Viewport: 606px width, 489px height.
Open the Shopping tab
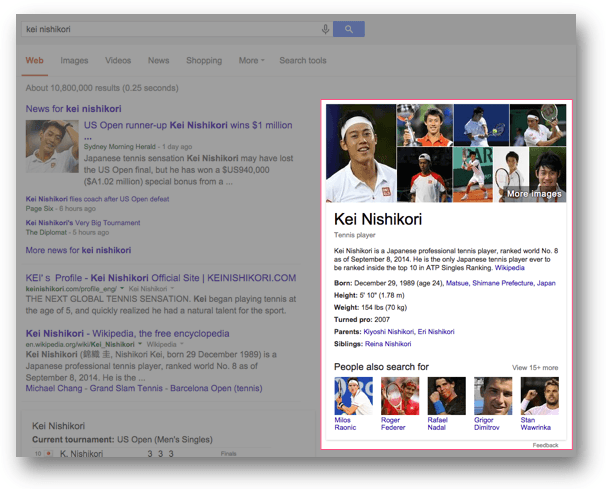coord(204,60)
